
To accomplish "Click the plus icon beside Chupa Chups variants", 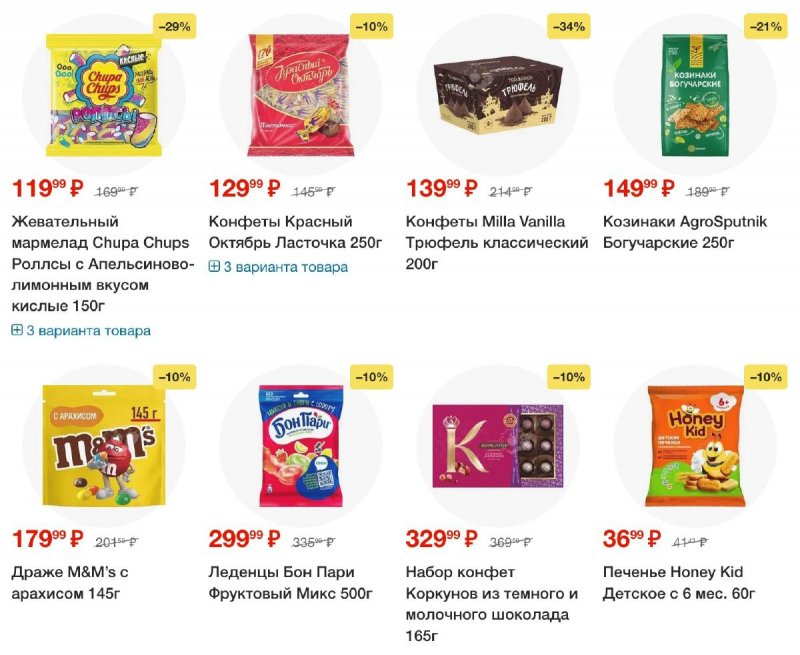I will coord(17,331).
